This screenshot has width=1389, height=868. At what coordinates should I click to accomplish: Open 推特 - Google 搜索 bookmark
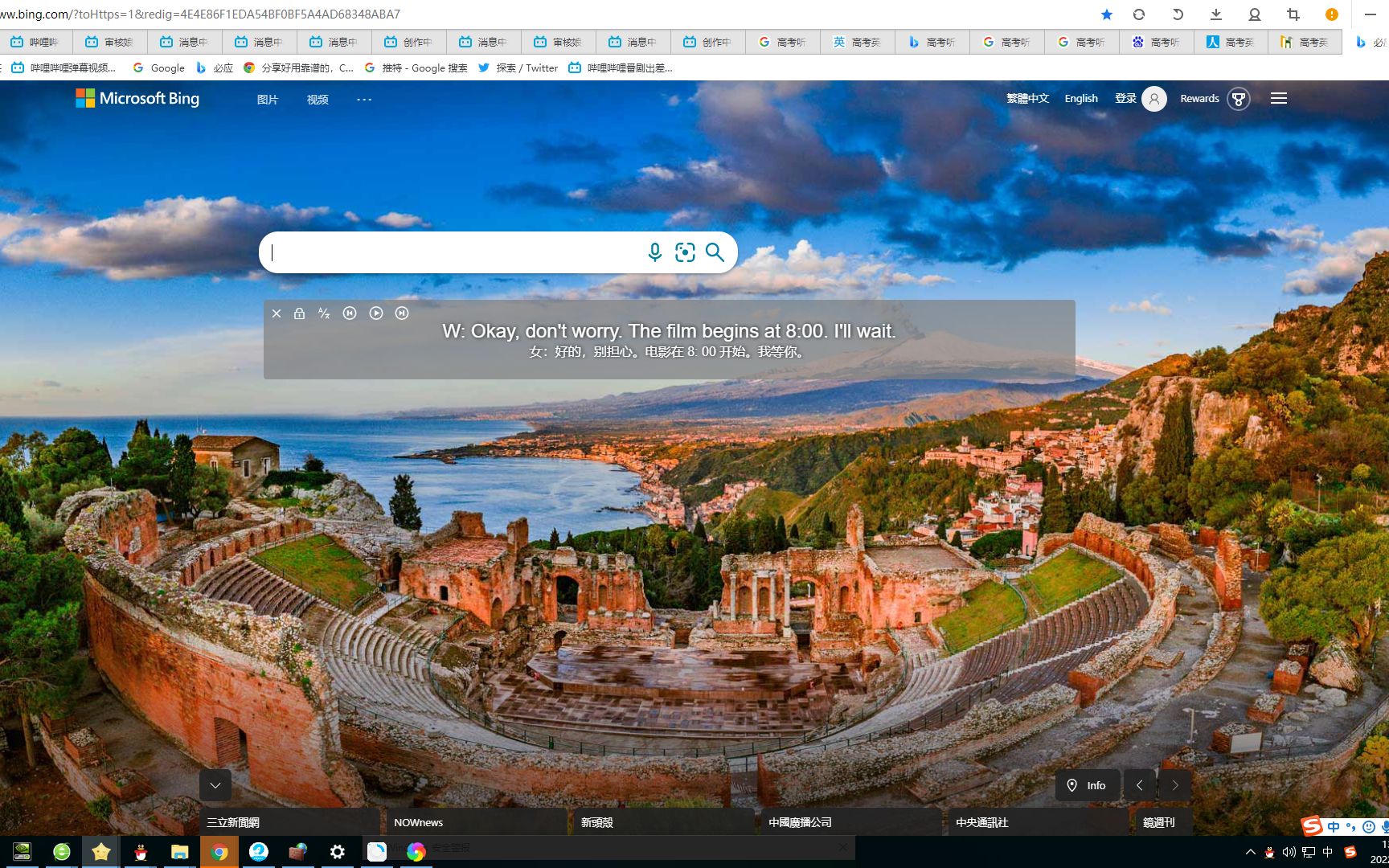tap(416, 68)
